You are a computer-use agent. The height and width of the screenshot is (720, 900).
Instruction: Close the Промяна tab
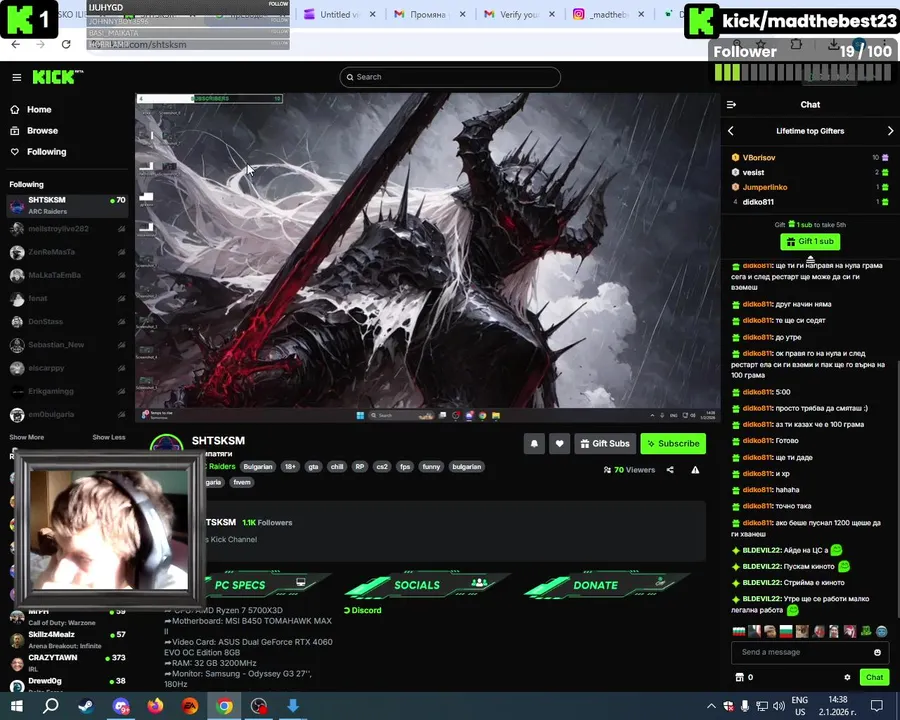[463, 14]
